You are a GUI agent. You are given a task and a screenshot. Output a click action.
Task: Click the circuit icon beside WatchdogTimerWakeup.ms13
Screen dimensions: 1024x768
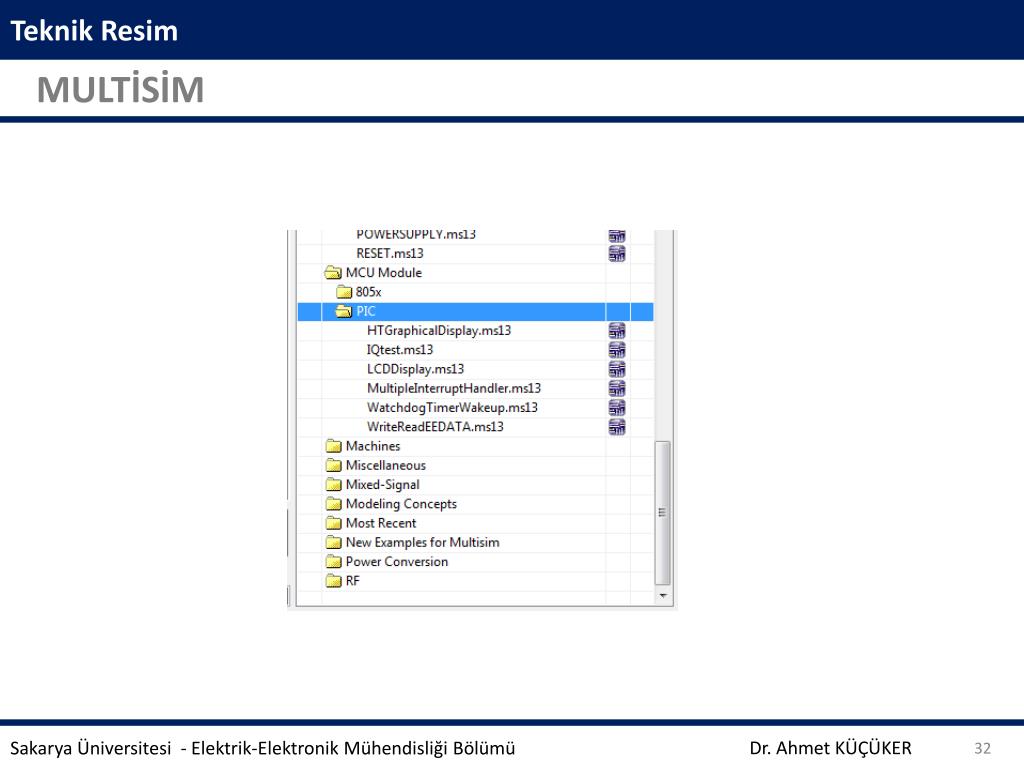[x=617, y=408]
